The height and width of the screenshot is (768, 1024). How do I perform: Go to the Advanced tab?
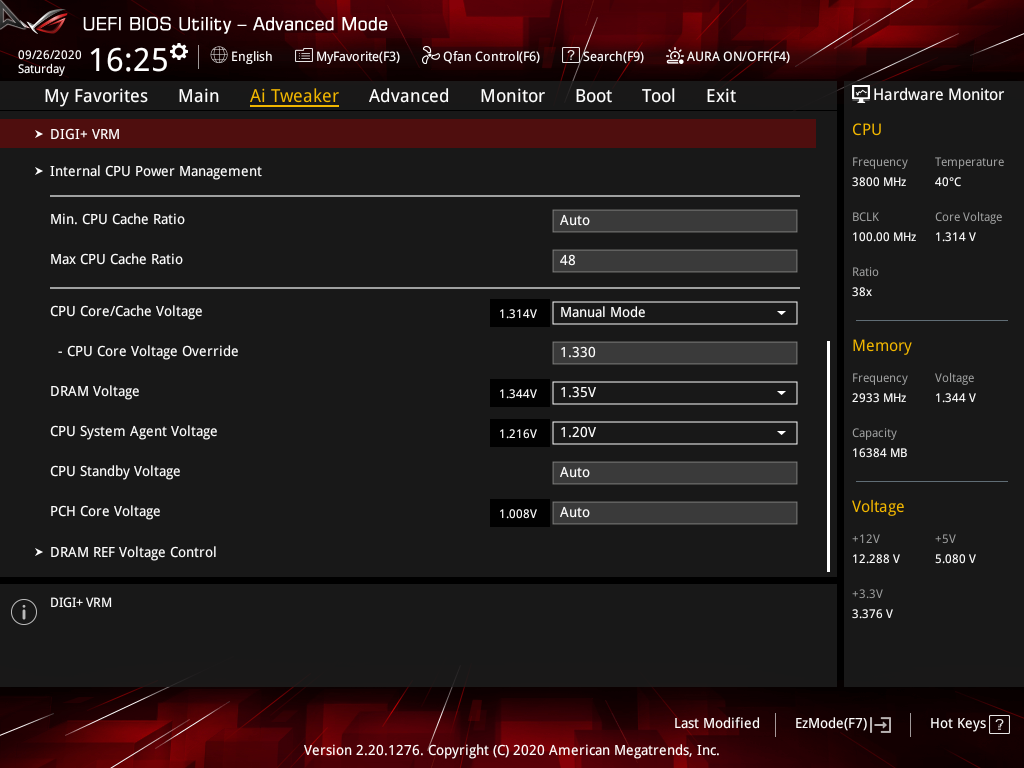(x=409, y=96)
